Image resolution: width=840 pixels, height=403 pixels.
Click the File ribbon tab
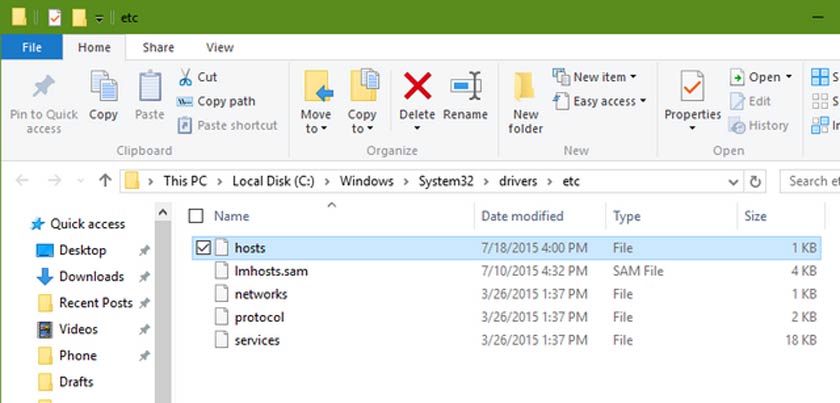(32, 47)
